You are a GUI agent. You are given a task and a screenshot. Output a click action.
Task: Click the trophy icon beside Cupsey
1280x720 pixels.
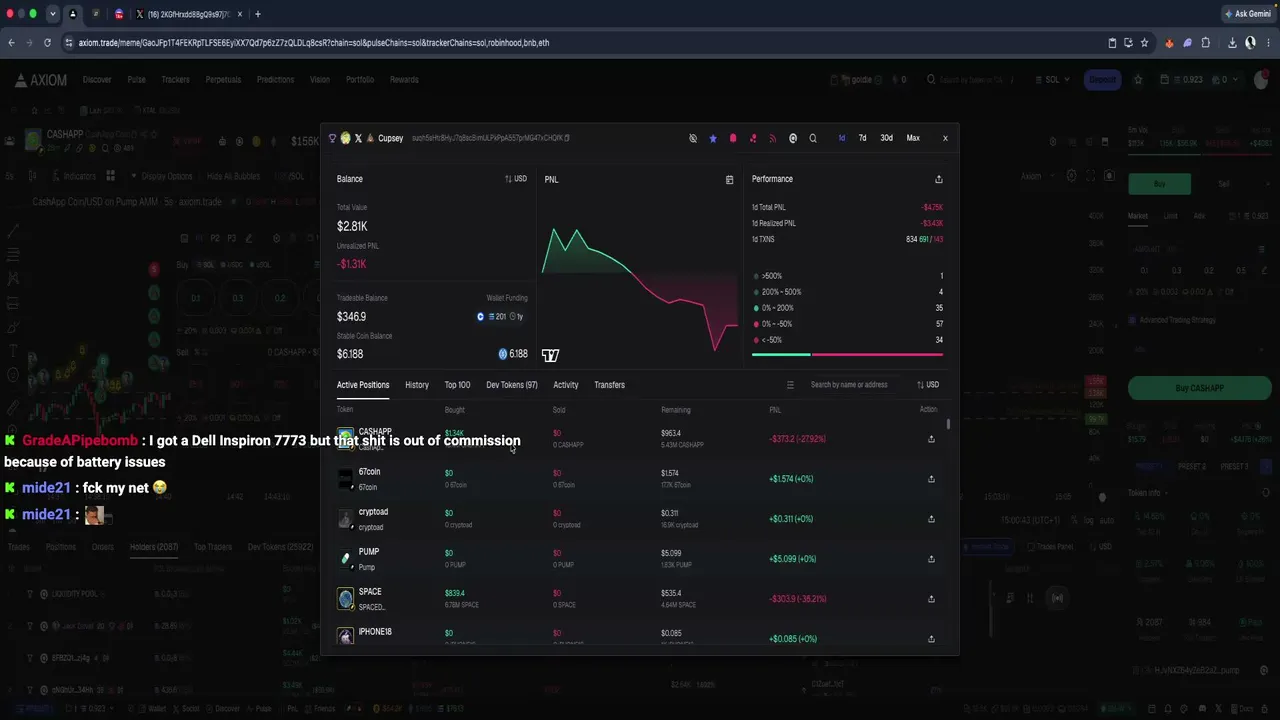coord(333,138)
